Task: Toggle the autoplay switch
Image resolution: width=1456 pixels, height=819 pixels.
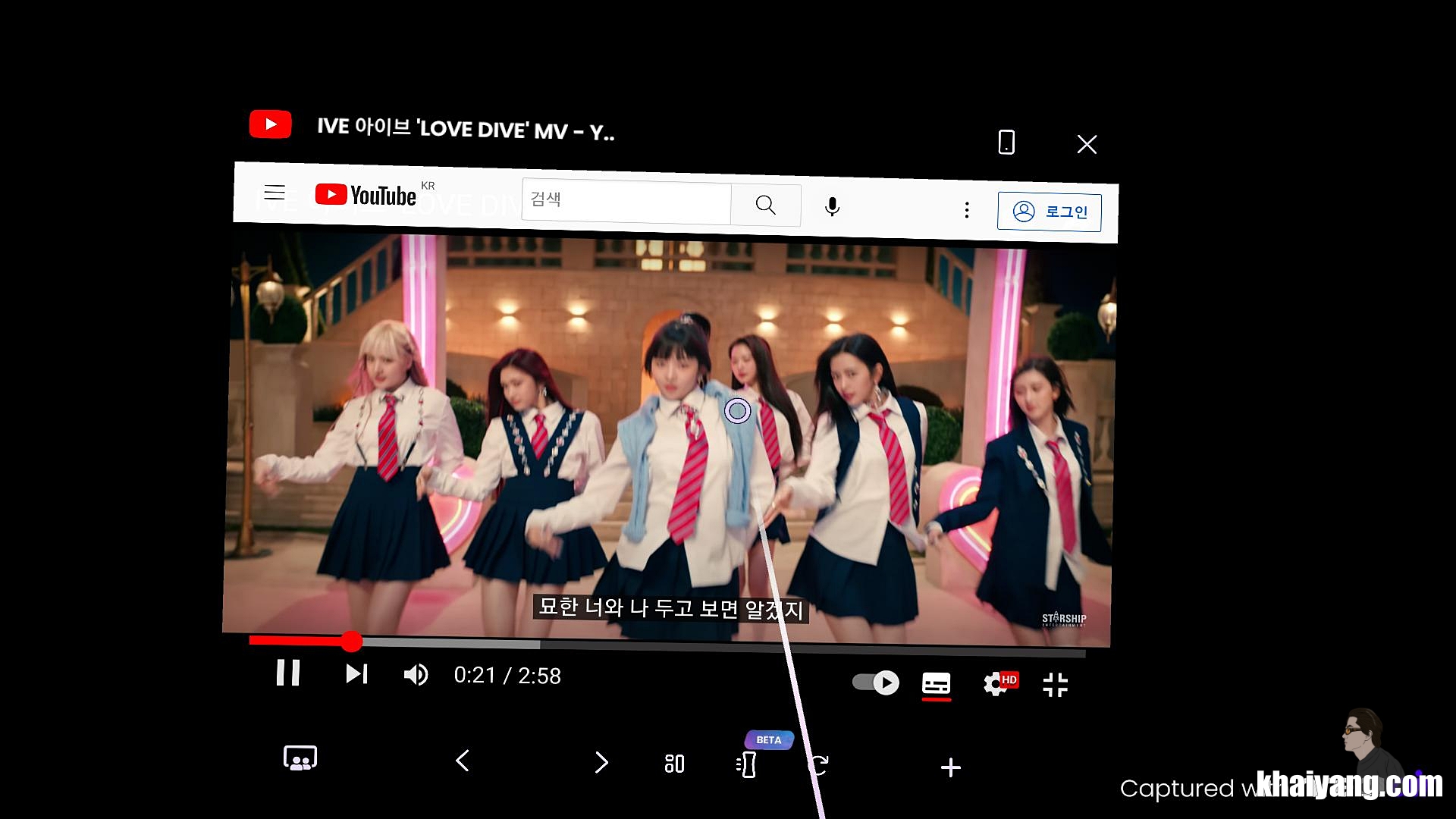Action: pyautogui.click(x=876, y=682)
